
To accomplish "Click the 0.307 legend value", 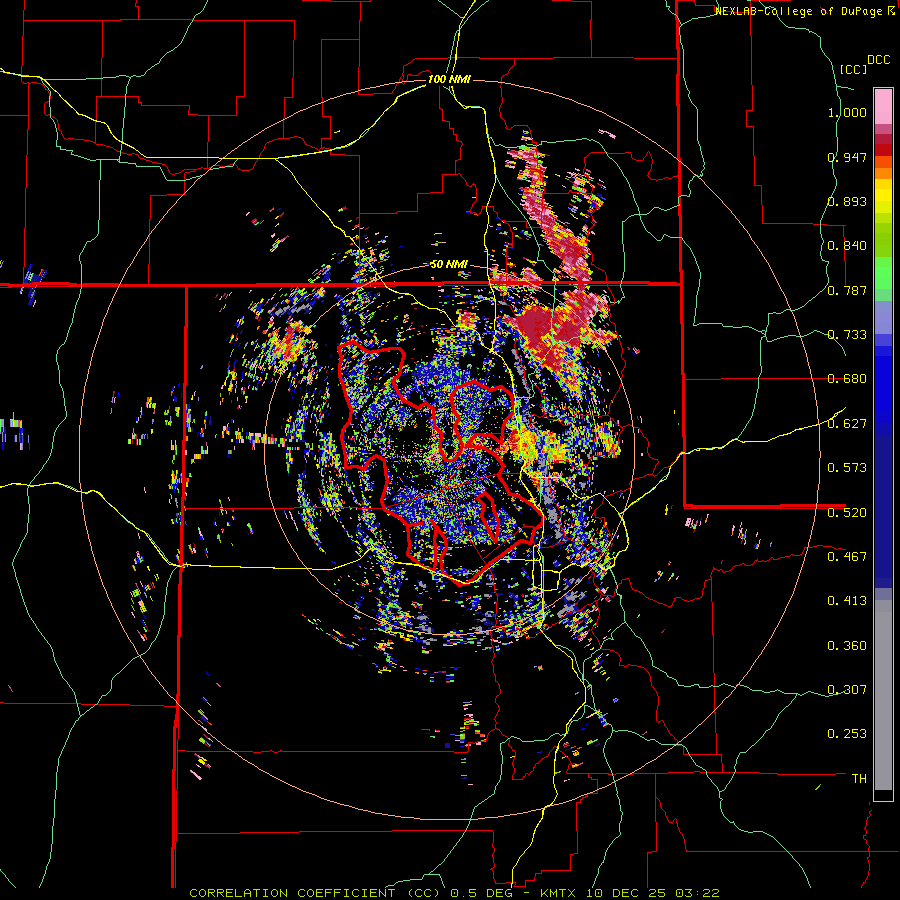I will click(847, 689).
